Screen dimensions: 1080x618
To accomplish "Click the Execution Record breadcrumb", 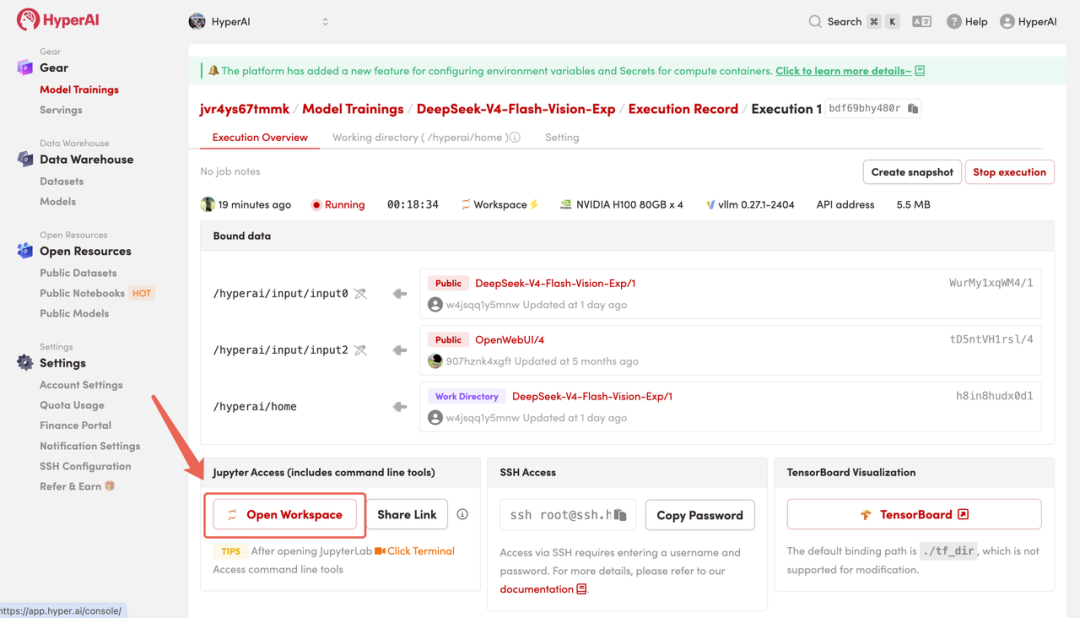I will [683, 109].
